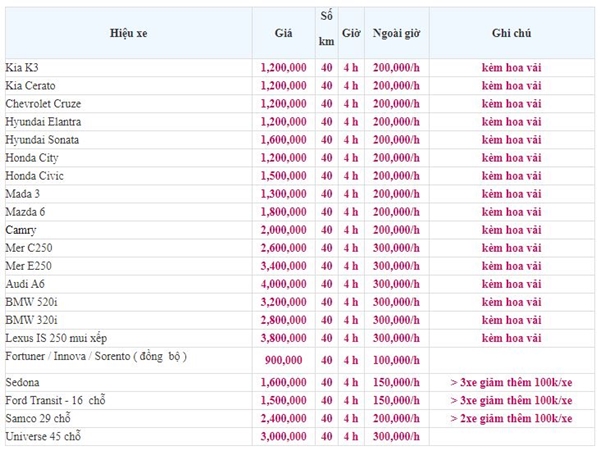Click the Fortuner overtime rate 100,000/h
This screenshot has height=450, width=600.
(396, 360)
